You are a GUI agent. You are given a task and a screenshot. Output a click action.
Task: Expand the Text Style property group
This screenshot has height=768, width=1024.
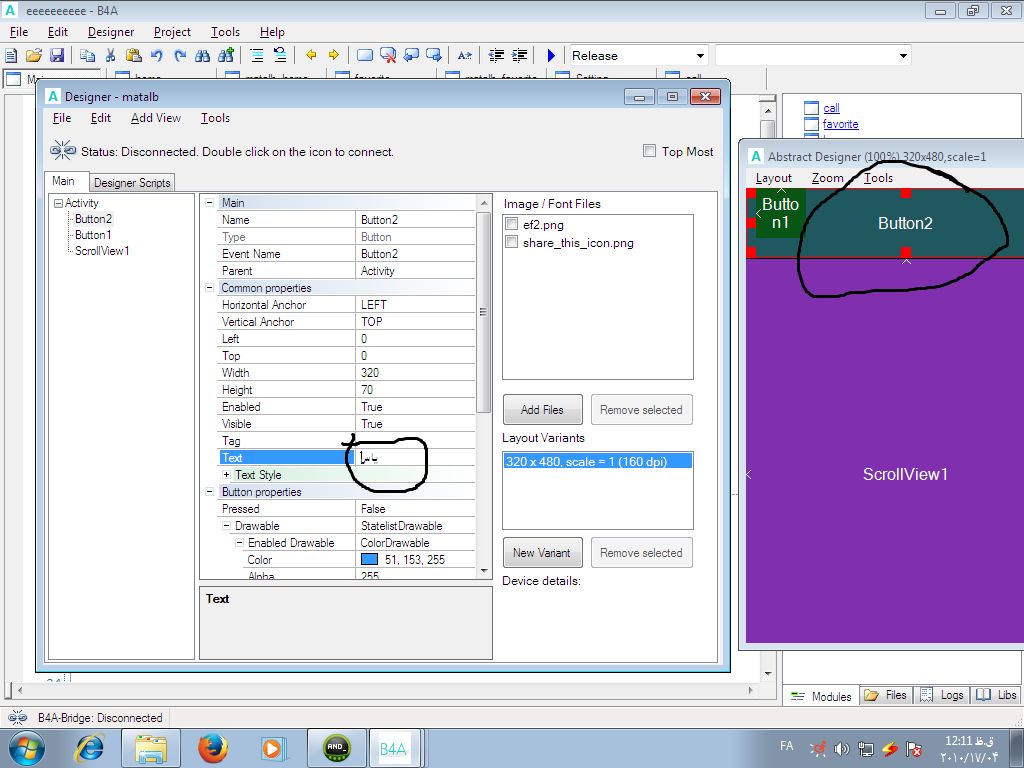tap(226, 475)
